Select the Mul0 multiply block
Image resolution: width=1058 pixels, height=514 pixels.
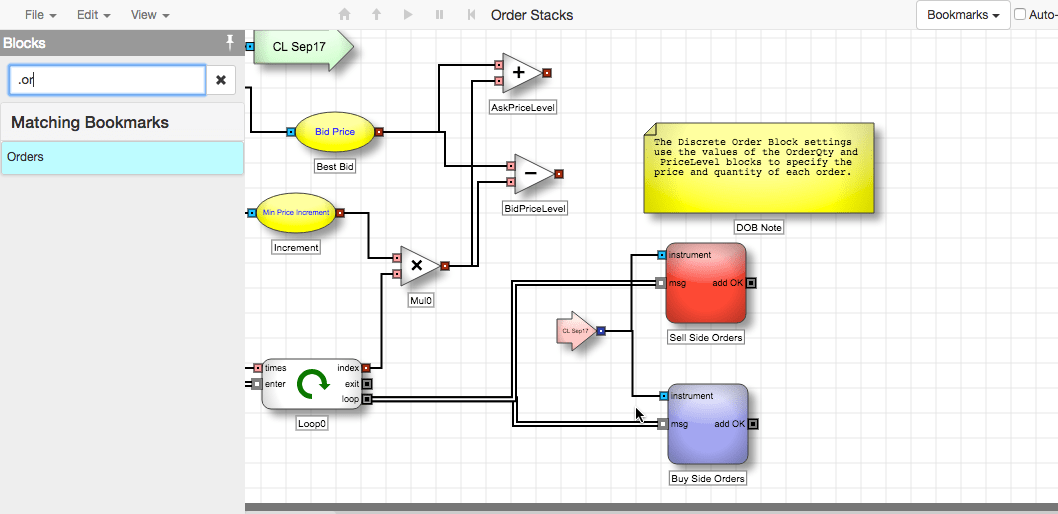(x=419, y=266)
